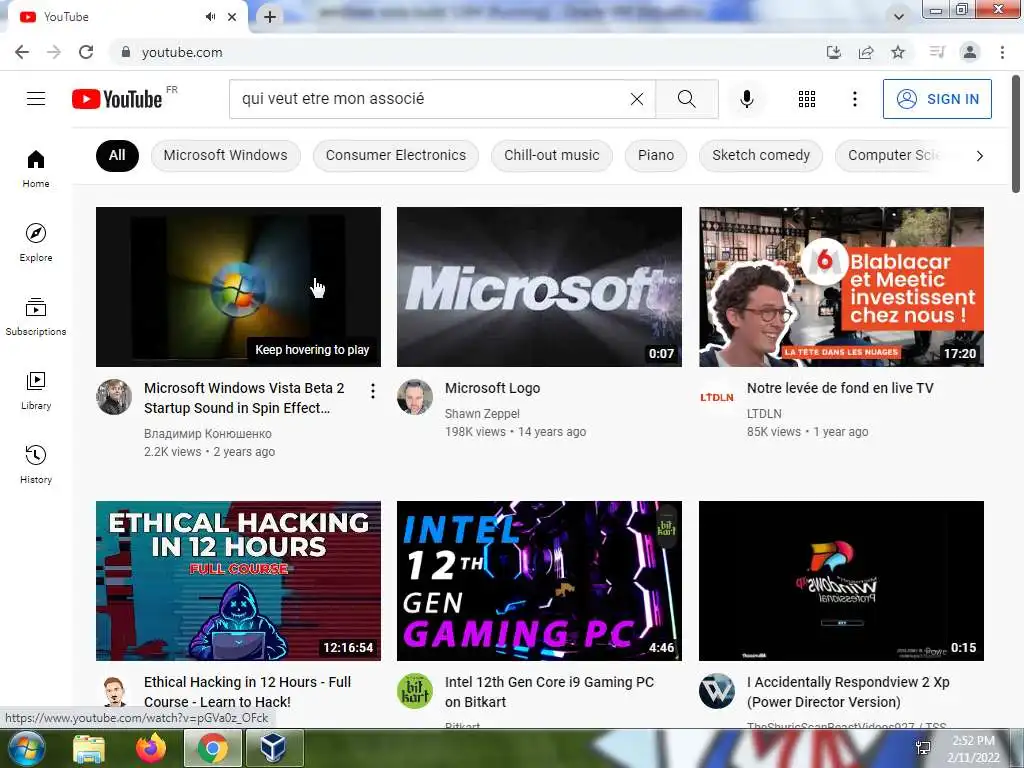Clear the search box with the X icon
The height and width of the screenshot is (768, 1024).
point(637,99)
